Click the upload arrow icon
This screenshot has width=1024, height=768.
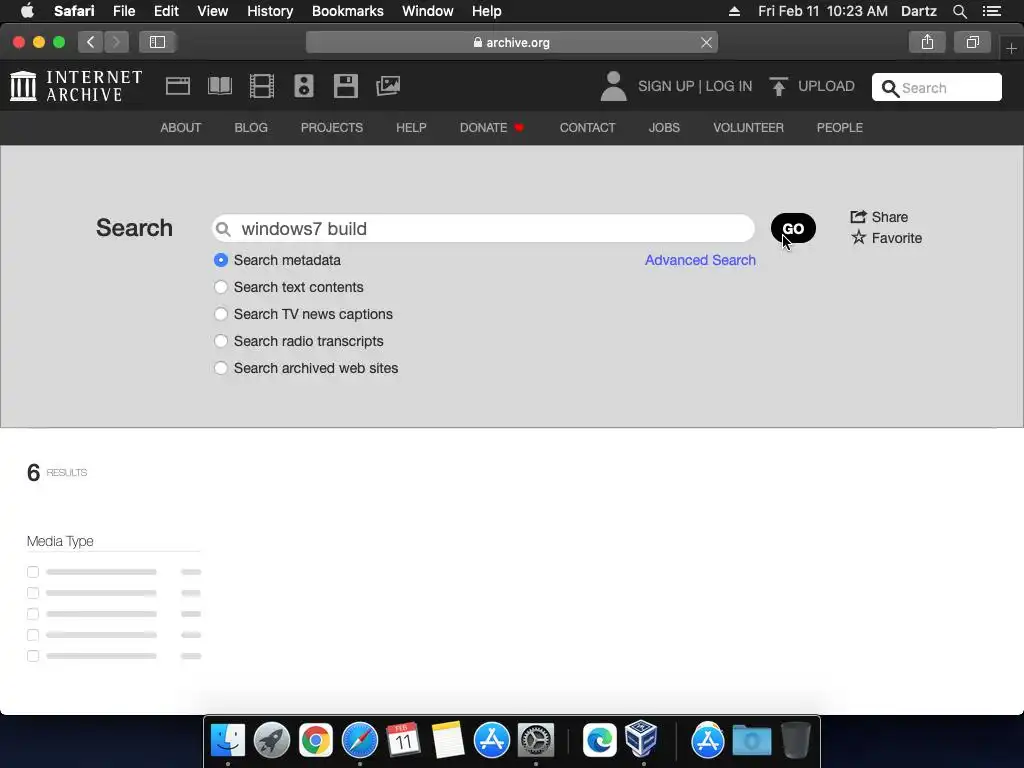click(778, 86)
